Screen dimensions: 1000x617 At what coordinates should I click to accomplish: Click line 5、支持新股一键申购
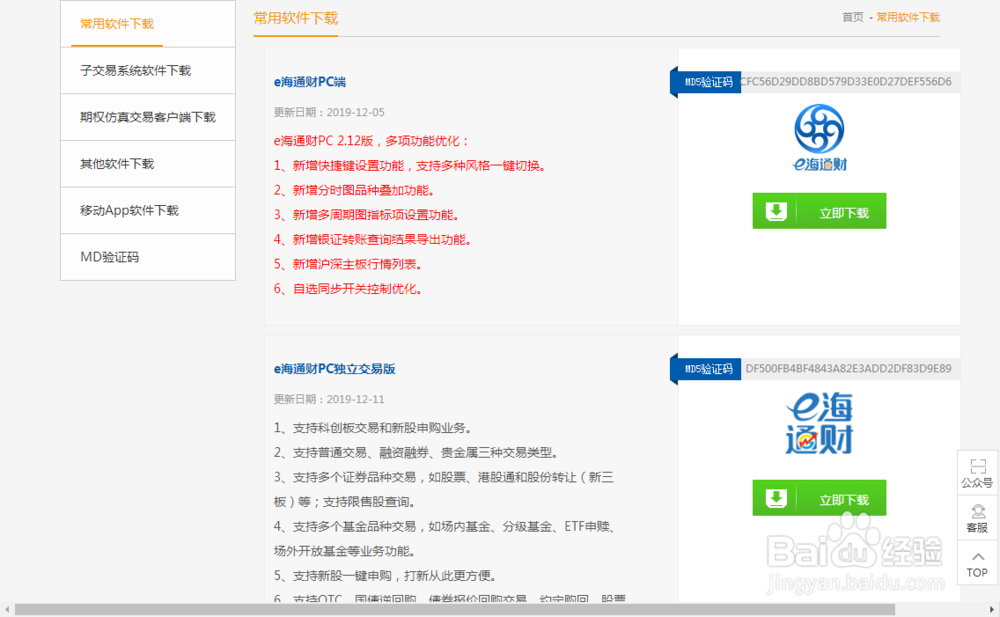point(385,576)
